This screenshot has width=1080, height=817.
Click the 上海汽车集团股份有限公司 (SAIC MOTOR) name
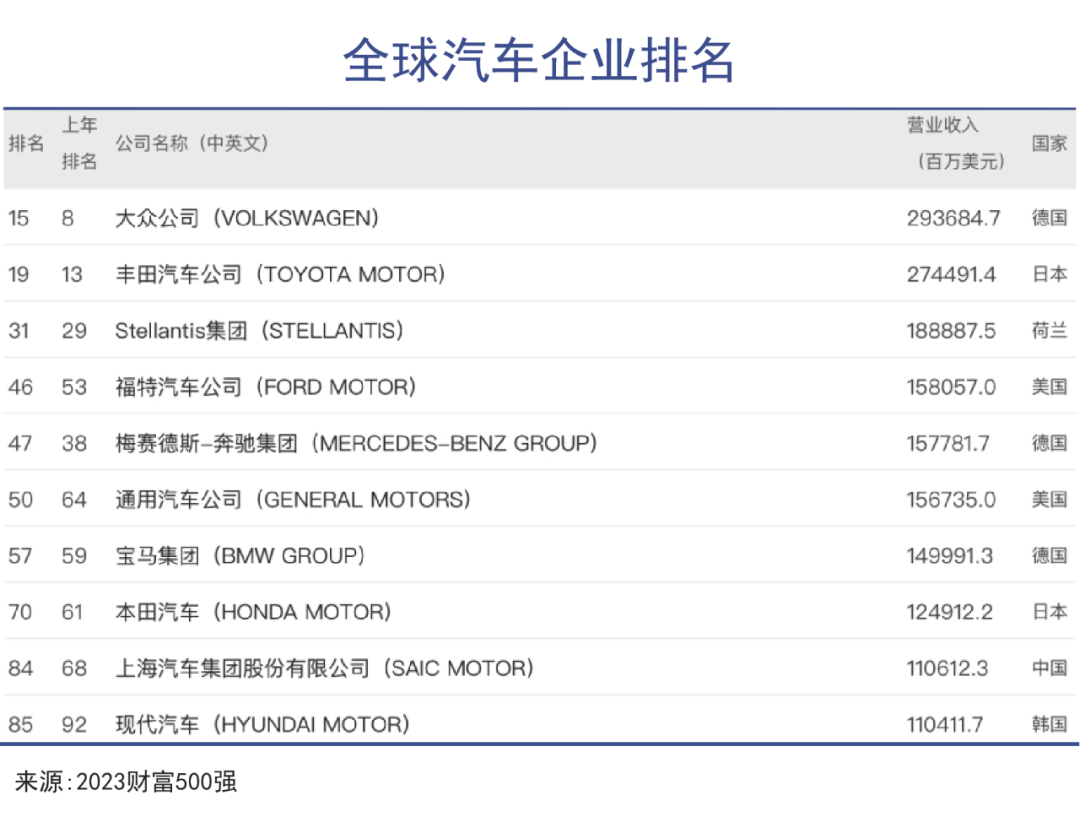pyautogui.click(x=325, y=668)
